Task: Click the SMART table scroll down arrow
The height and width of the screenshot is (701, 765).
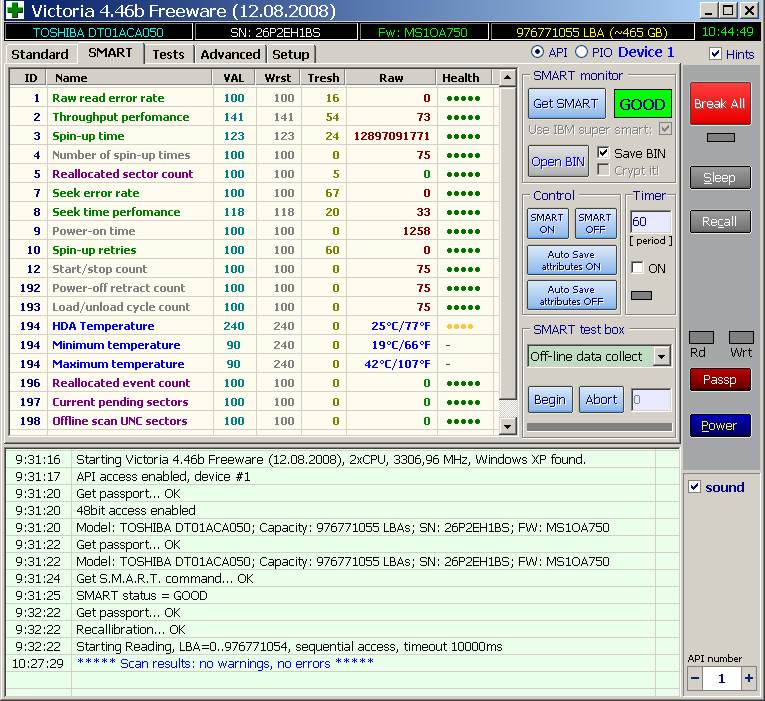Action: pos(508,427)
